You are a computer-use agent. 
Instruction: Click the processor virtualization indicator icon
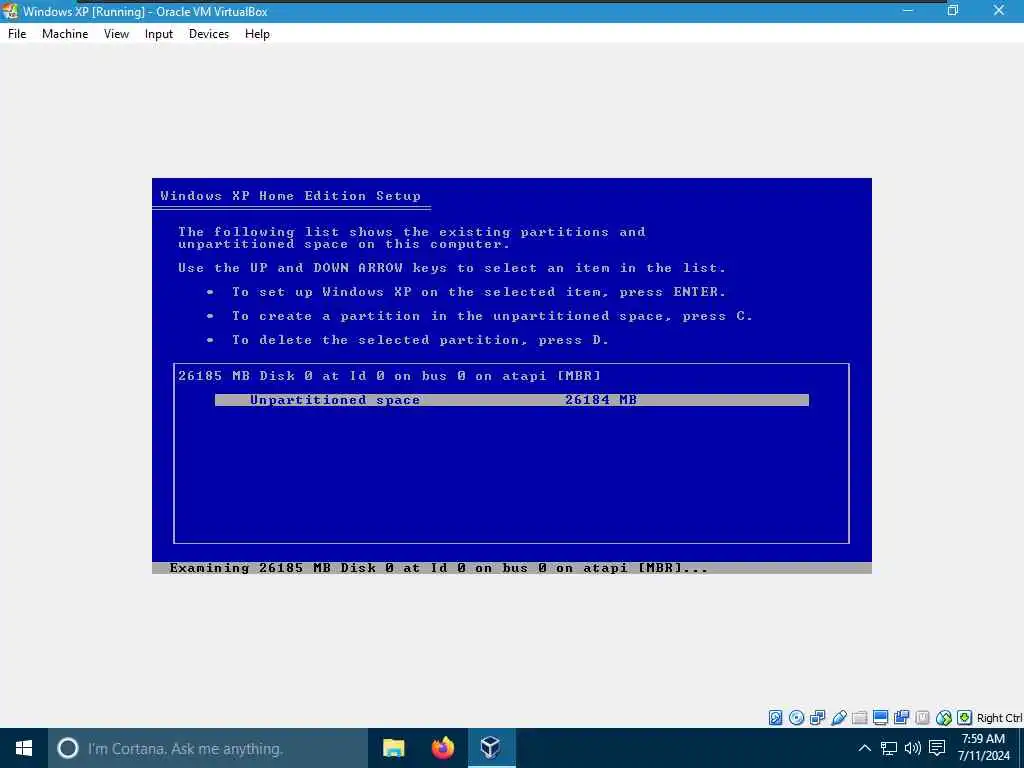point(922,718)
